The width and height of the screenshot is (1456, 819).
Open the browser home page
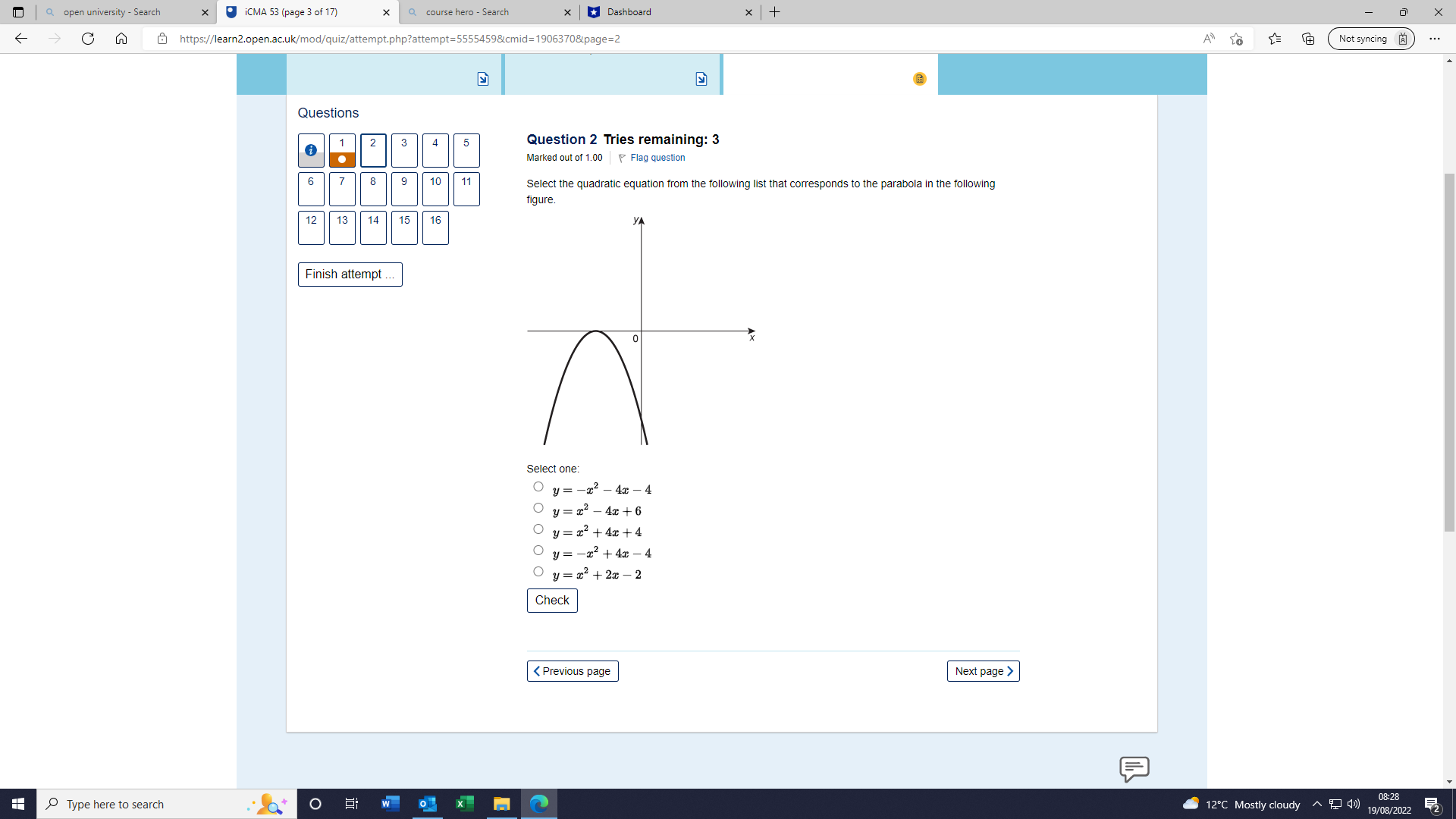tap(121, 39)
